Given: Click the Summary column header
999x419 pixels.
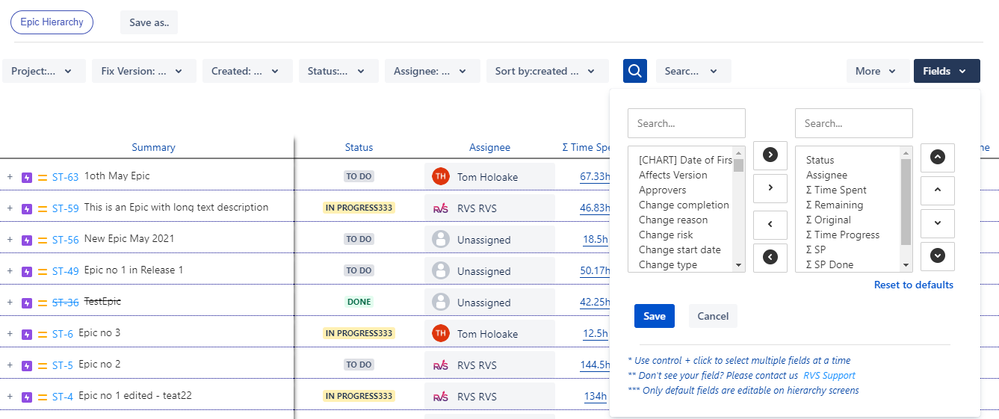Looking at the screenshot, I should pos(154,147).
